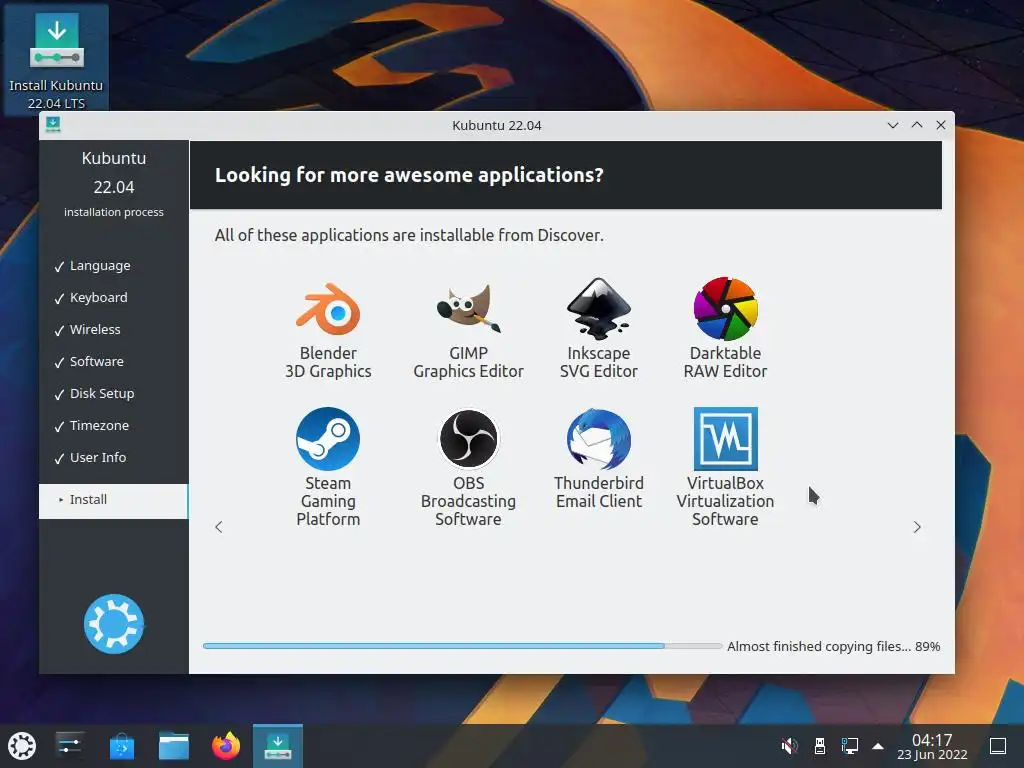Select the Disk Setup step in sidebar
The height and width of the screenshot is (768, 1024).
tap(102, 394)
